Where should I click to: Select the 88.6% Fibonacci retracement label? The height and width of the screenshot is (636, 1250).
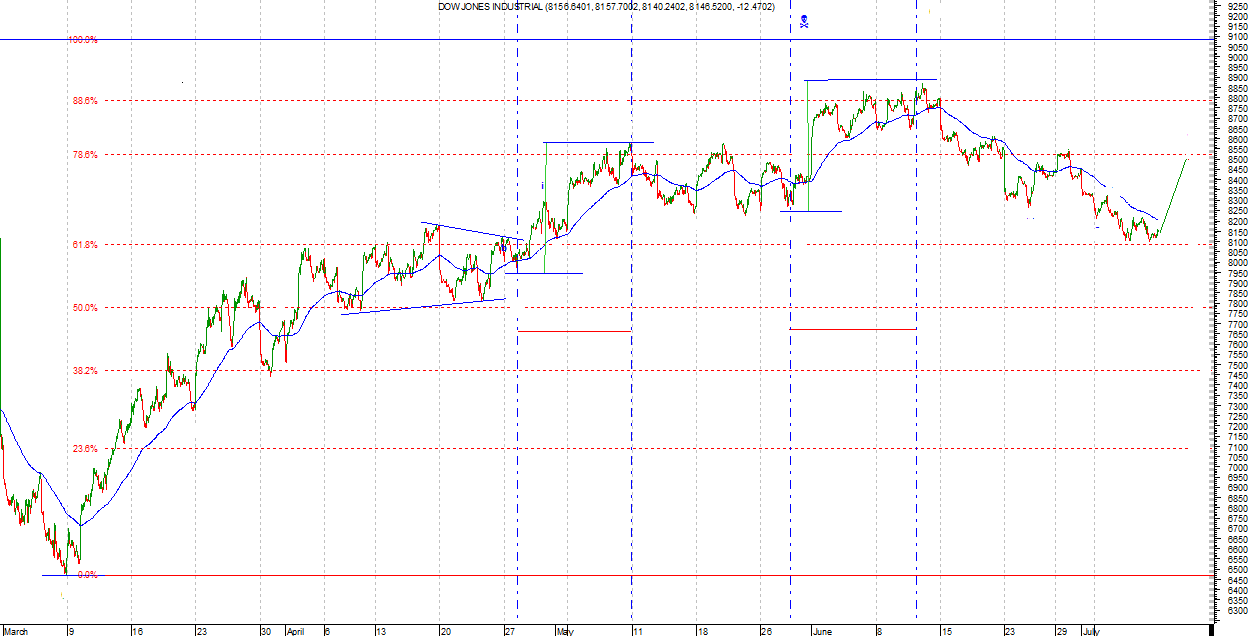[x=84, y=101]
